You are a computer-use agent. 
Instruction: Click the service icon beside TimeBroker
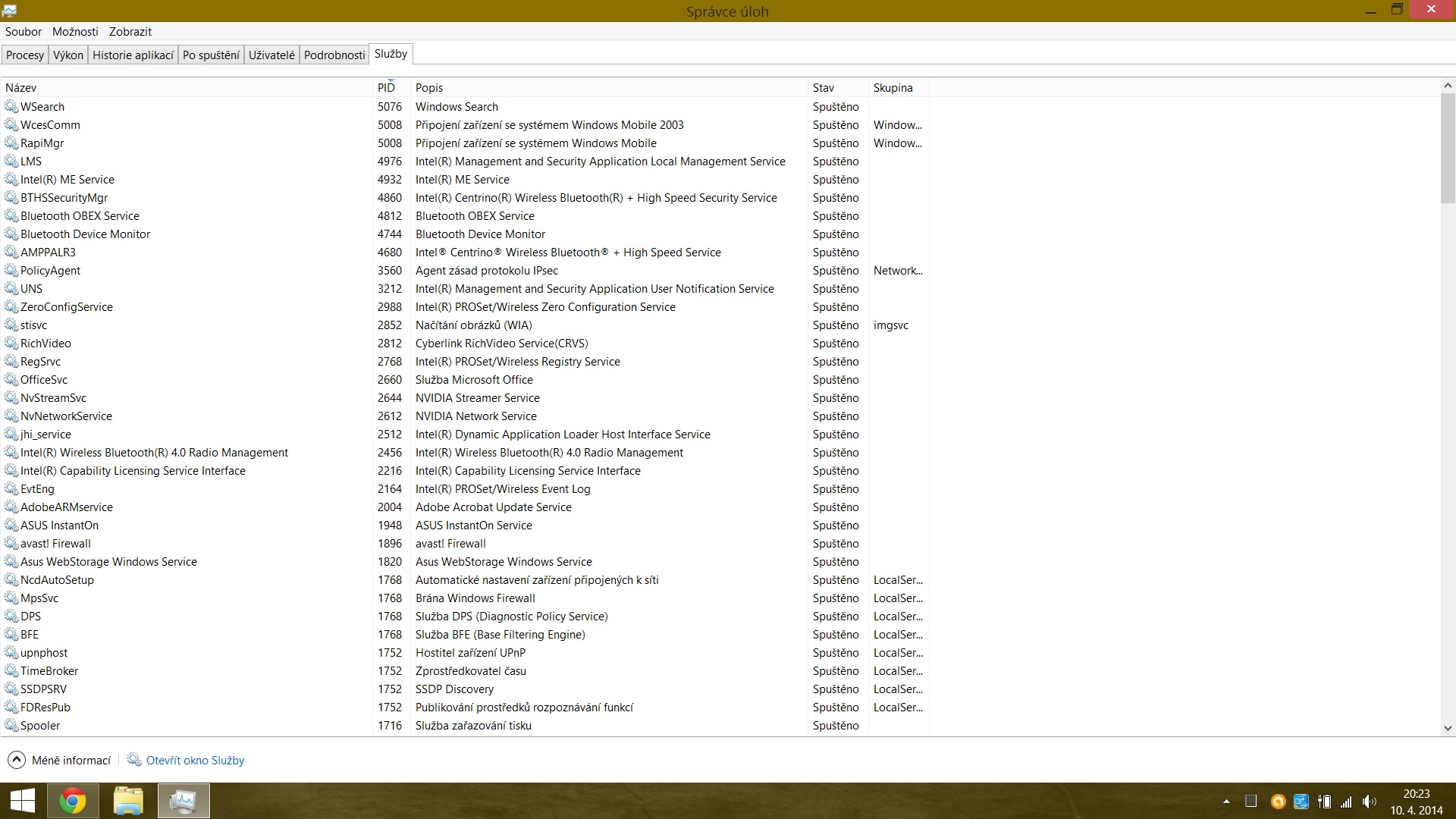(11, 670)
